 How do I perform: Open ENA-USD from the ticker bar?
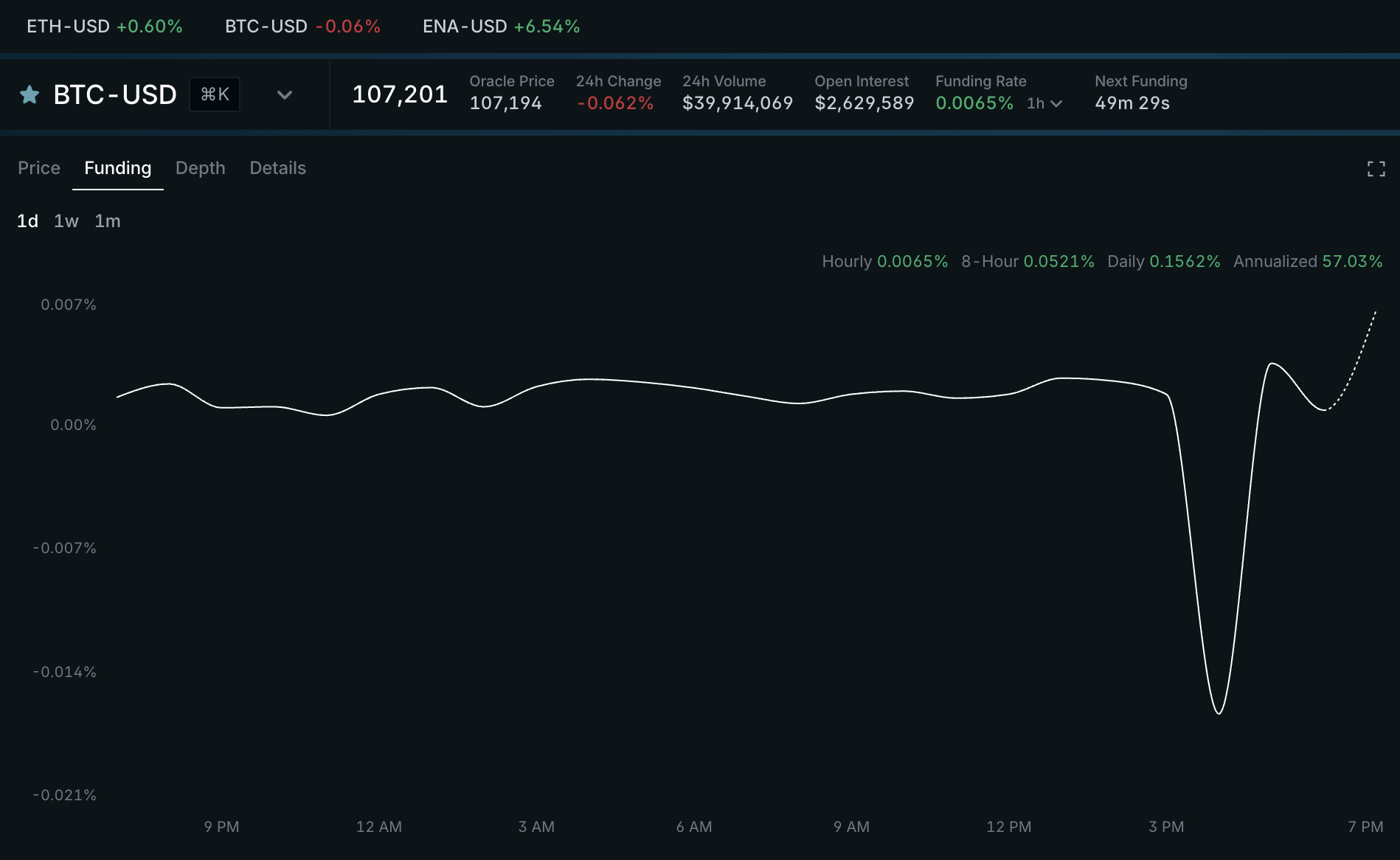[x=501, y=27]
